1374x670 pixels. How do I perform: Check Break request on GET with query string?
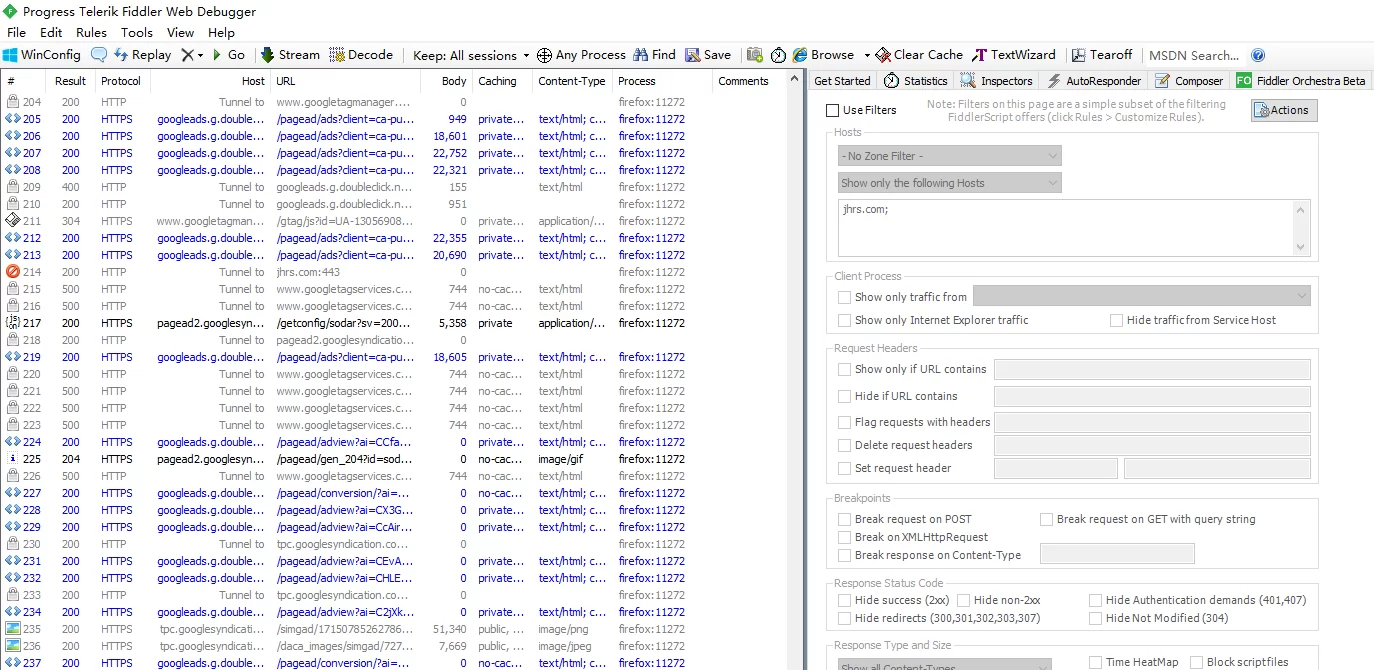(1047, 520)
